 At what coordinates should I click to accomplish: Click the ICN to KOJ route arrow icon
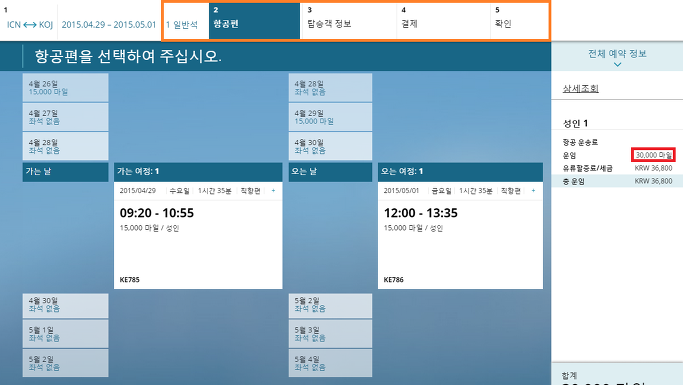click(30, 25)
